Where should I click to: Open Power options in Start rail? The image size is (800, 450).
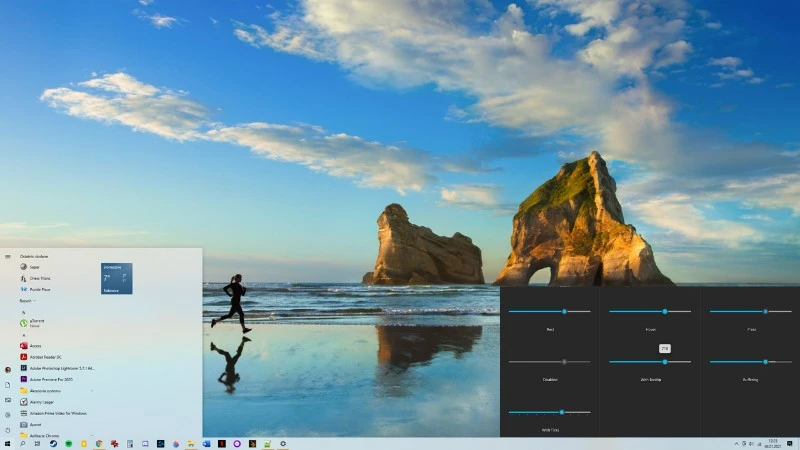8,430
